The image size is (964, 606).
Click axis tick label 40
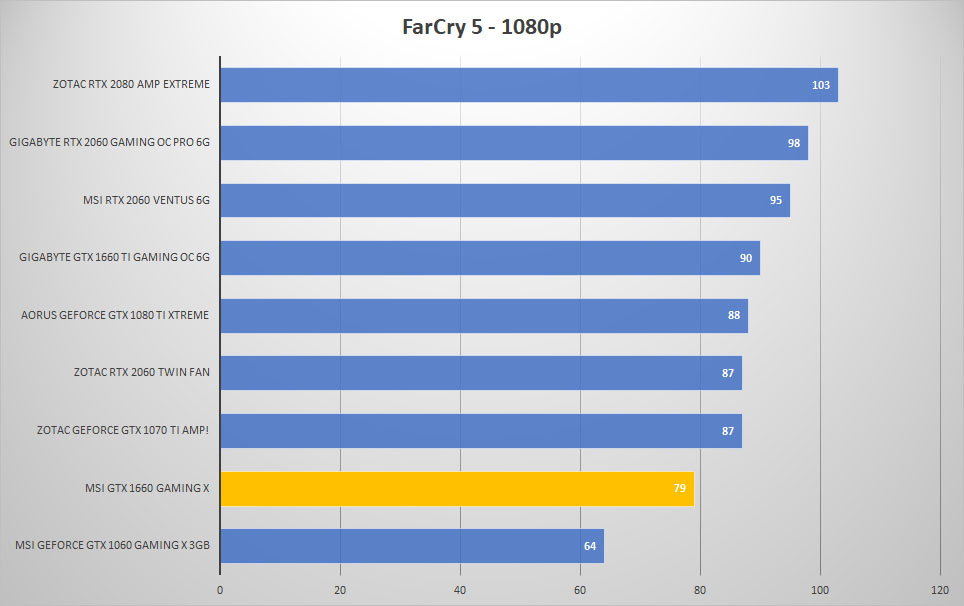460,590
